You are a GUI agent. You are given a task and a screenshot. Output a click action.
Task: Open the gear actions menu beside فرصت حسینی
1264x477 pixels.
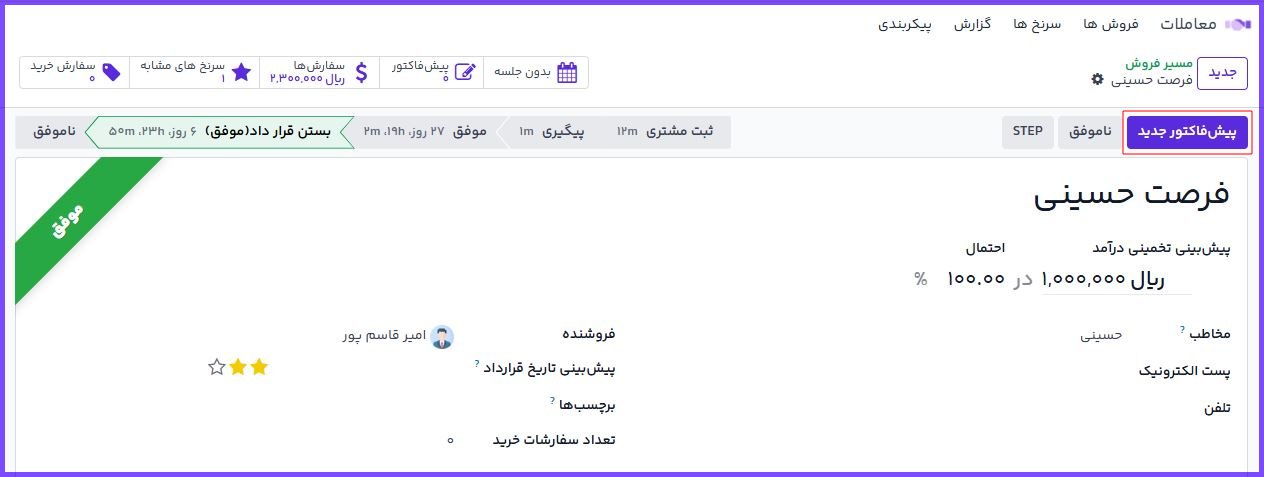pos(1098,79)
